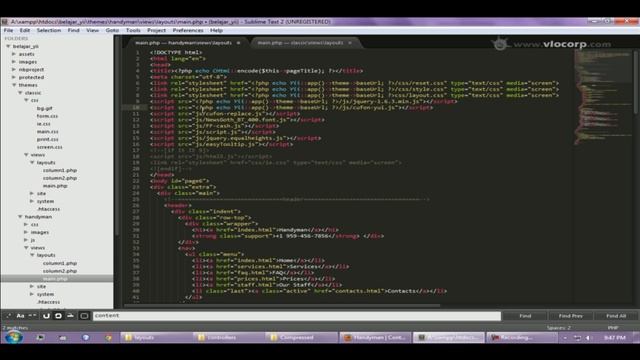The height and width of the screenshot is (360, 640).
Task: Open column1.php under handyman layouts
Action: coord(60,263)
